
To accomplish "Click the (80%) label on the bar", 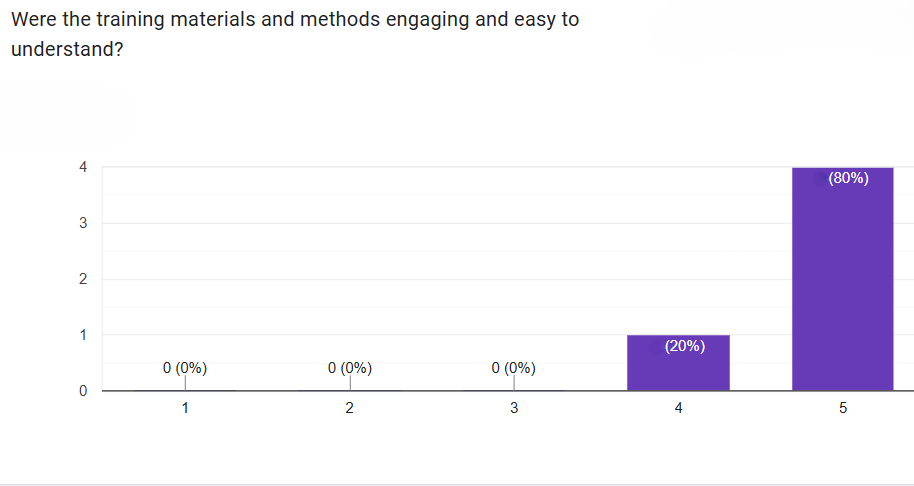I will 849,179.
